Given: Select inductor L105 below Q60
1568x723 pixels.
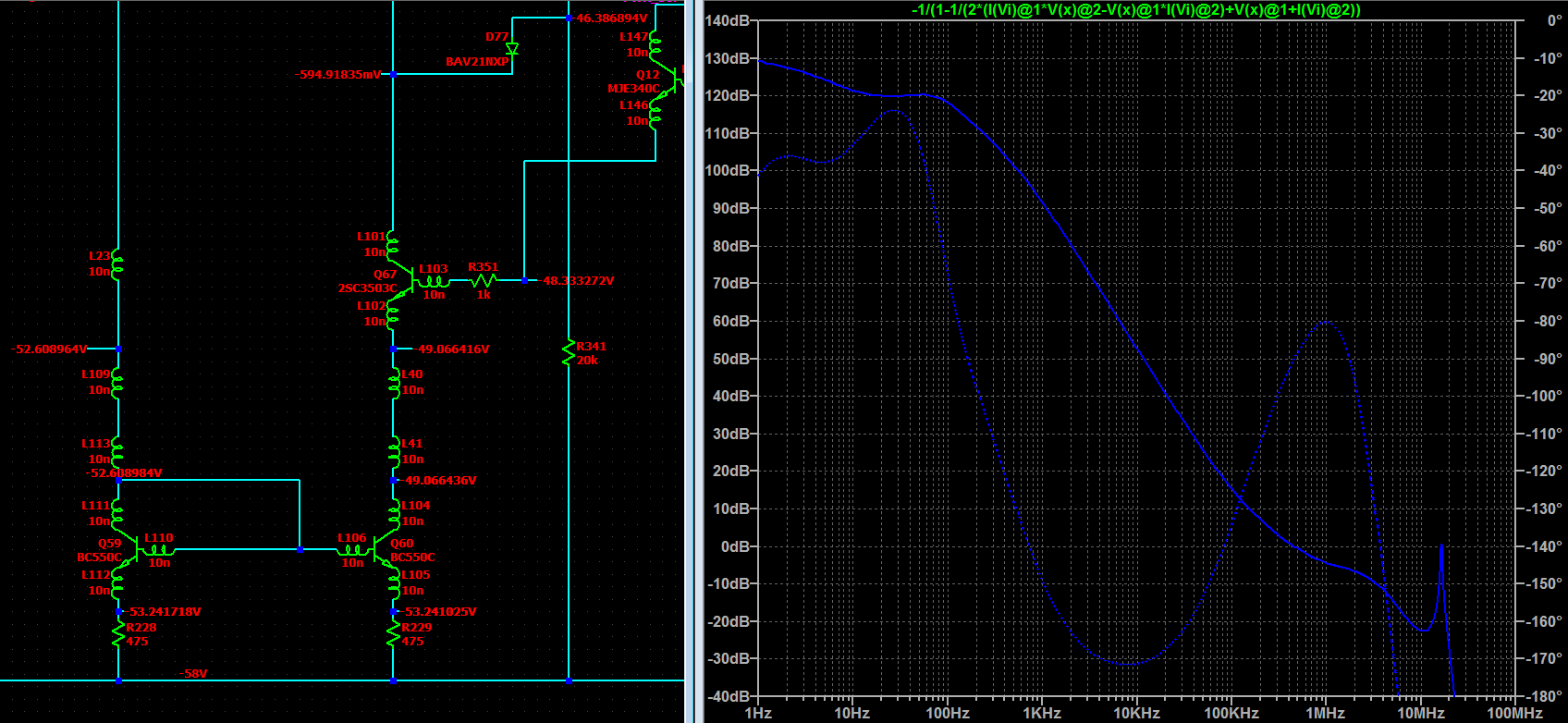Looking at the screenshot, I should [x=394, y=582].
